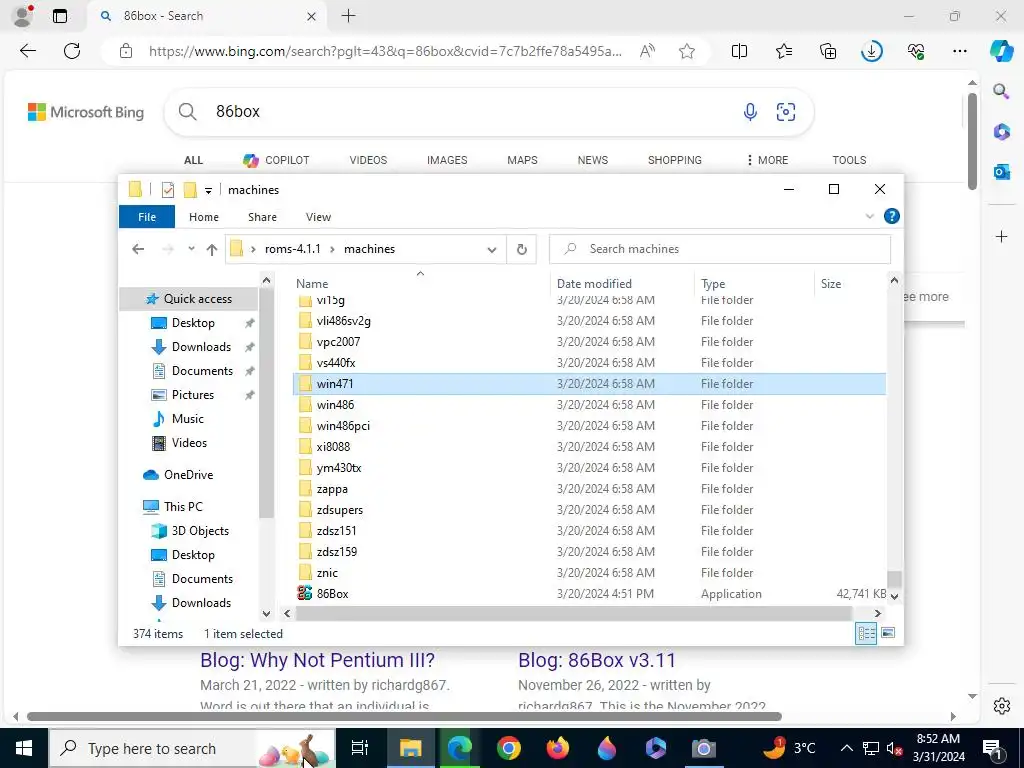Click the Explorer back arrow
This screenshot has width=1024, height=768.
[138, 249]
